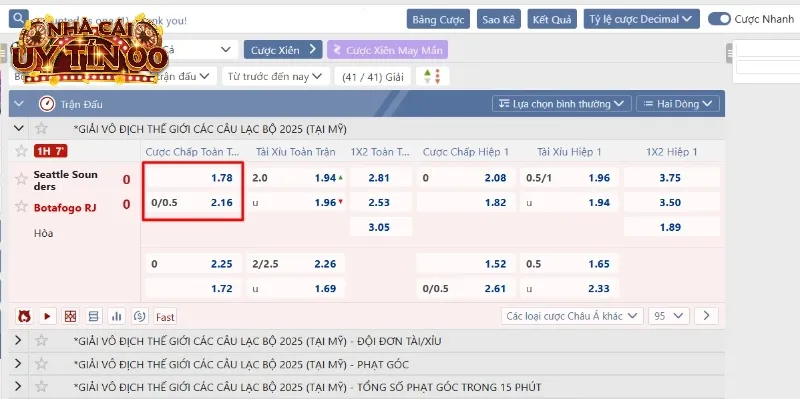
Task: Open the Bảng Cược tab
Action: pyautogui.click(x=438, y=19)
